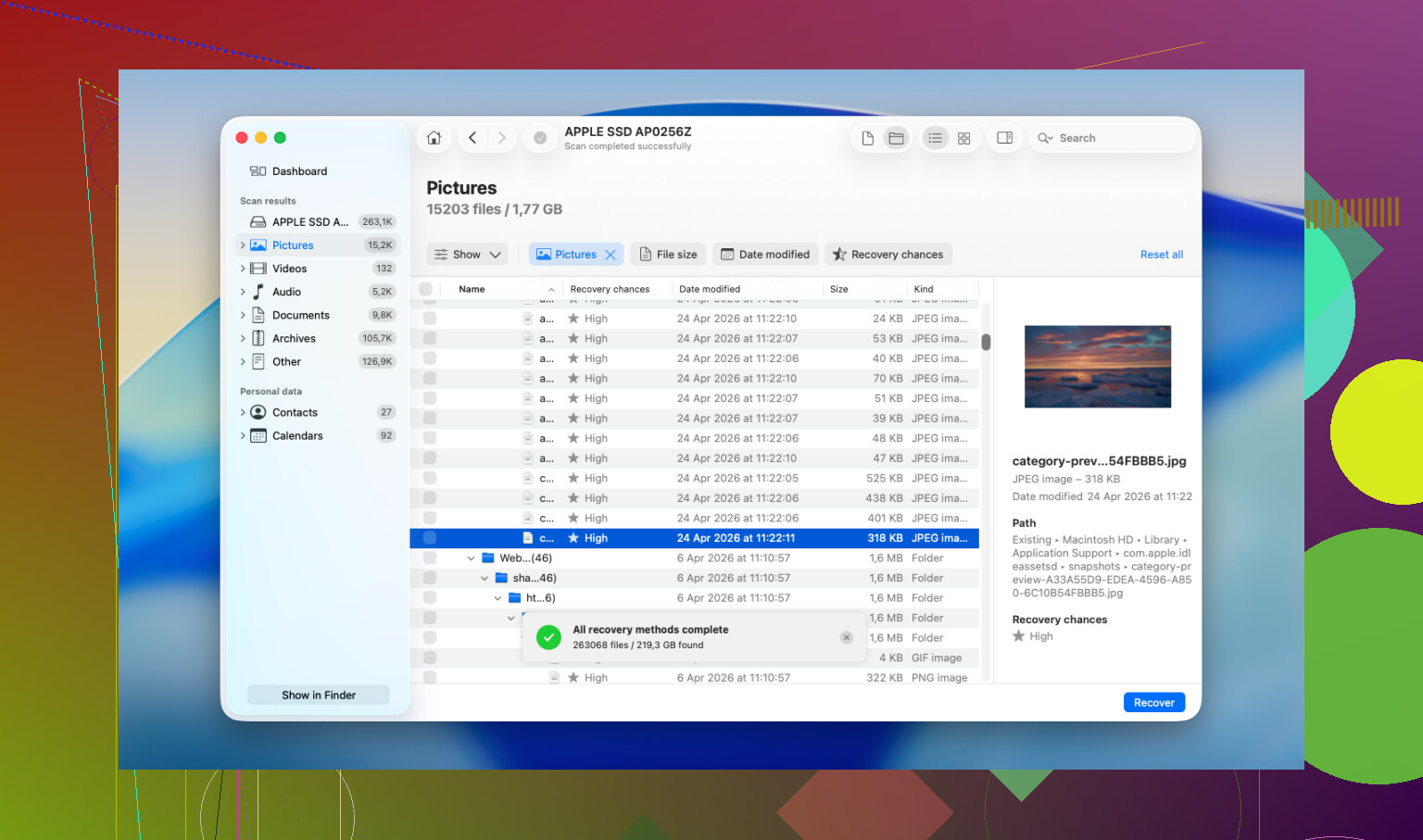Image resolution: width=1423 pixels, height=840 pixels.
Task: Click the file list vertical scrollbar
Action: [x=986, y=342]
